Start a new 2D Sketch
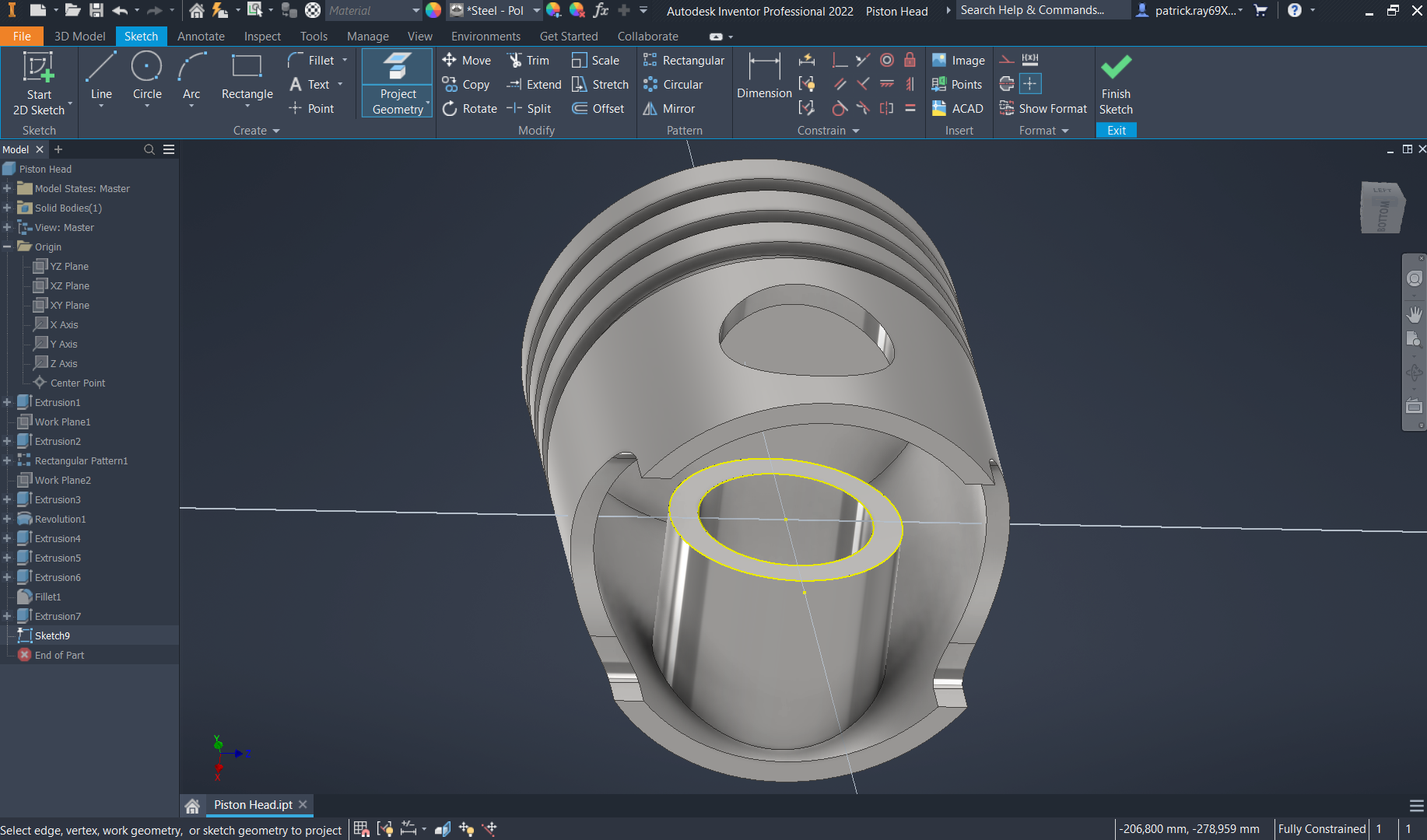Image resolution: width=1427 pixels, height=840 pixels. tap(39, 84)
